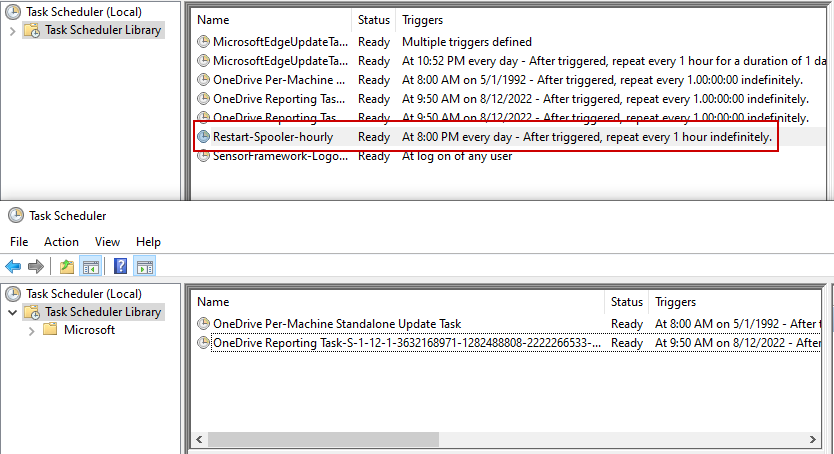Image resolution: width=834 pixels, height=454 pixels.
Task: Click the blue Help question mark icon
Action: [x=120, y=267]
